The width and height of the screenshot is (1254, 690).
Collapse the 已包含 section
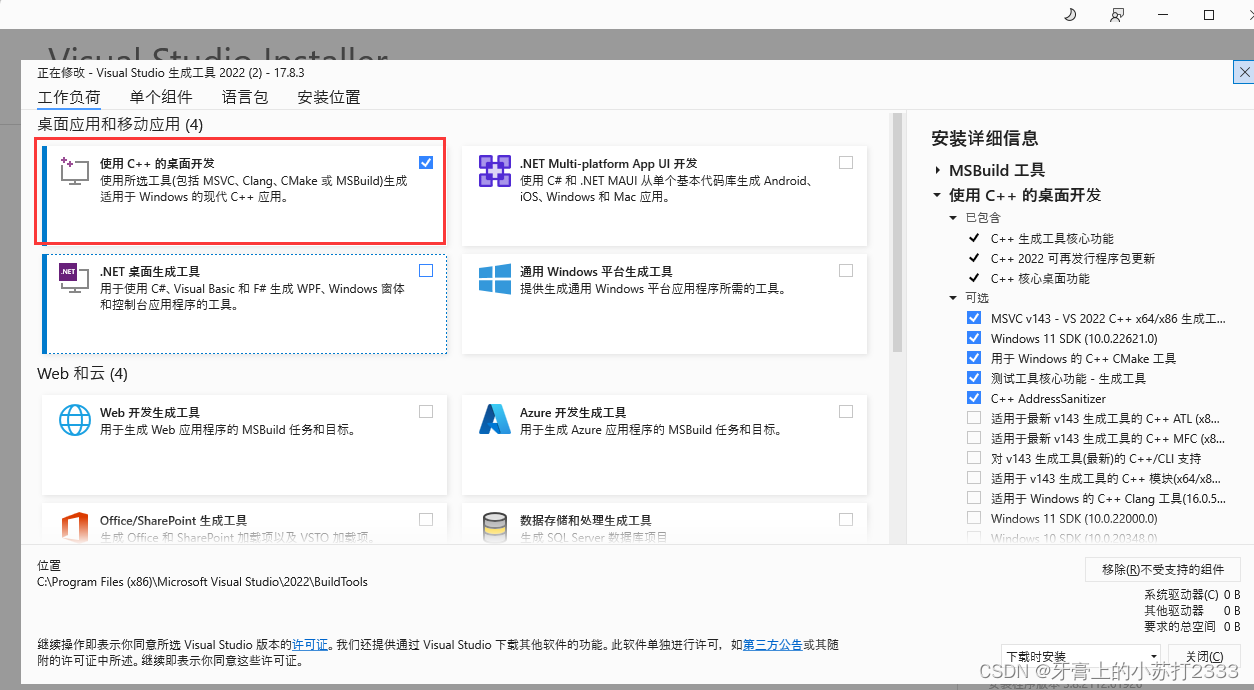pos(953,218)
